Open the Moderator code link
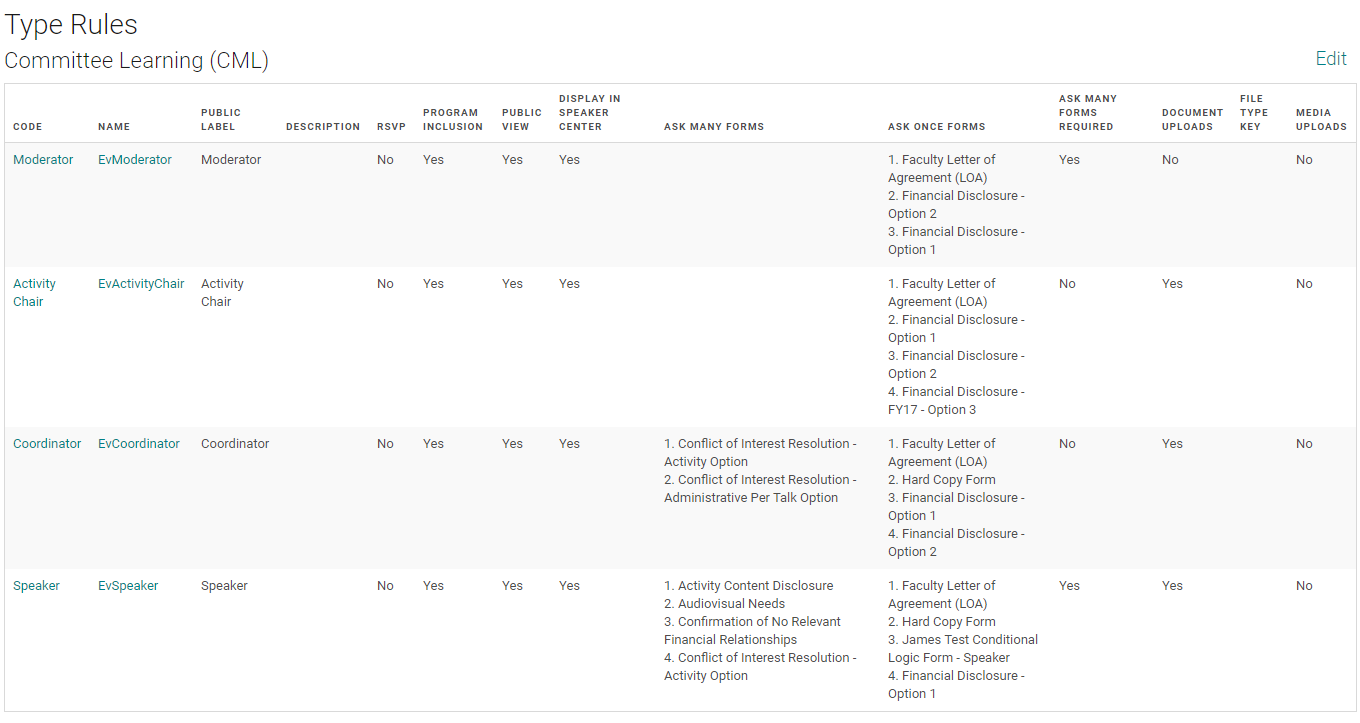 pos(43,160)
